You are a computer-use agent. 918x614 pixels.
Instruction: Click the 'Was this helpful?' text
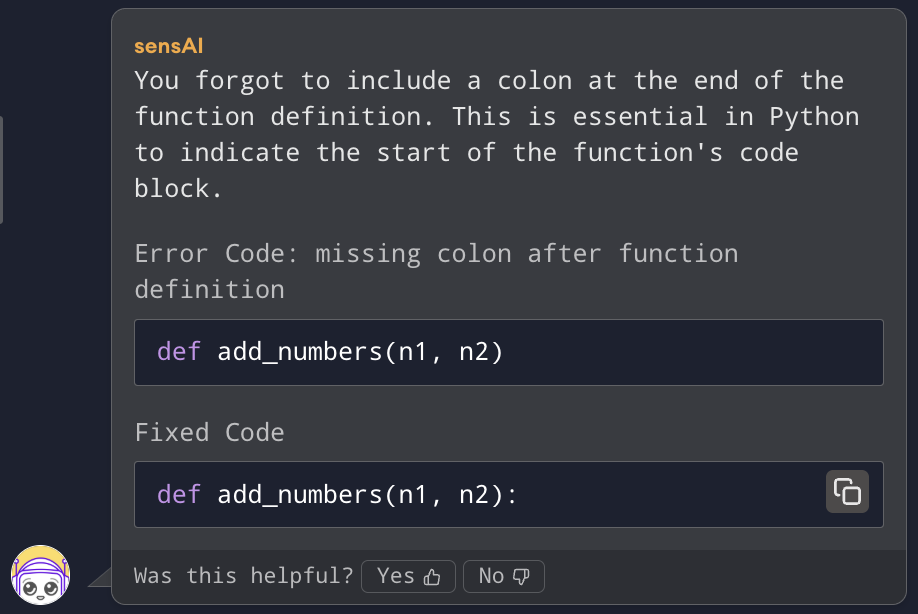(244, 576)
